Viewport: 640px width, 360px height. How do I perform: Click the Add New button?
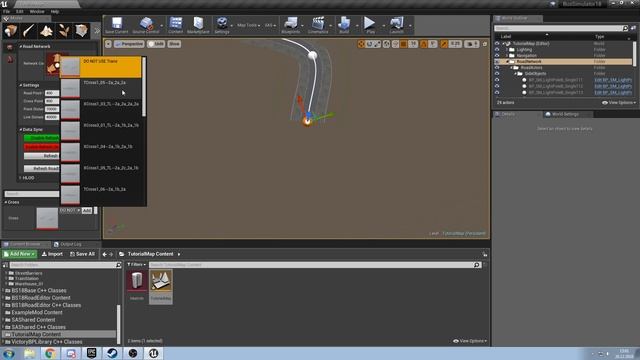[19, 254]
